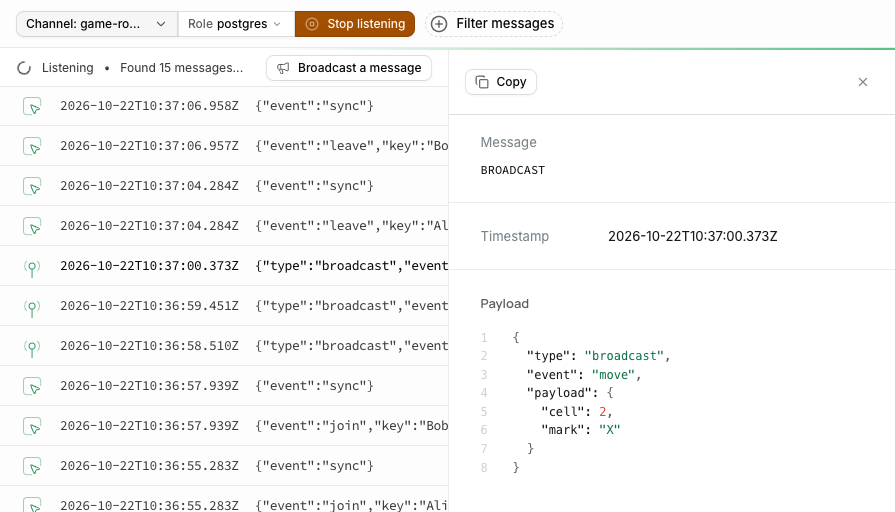Viewport: 895px width, 512px height.
Task: Select broadcast icon of 10:36:58.510Z row
Action: coord(32,347)
